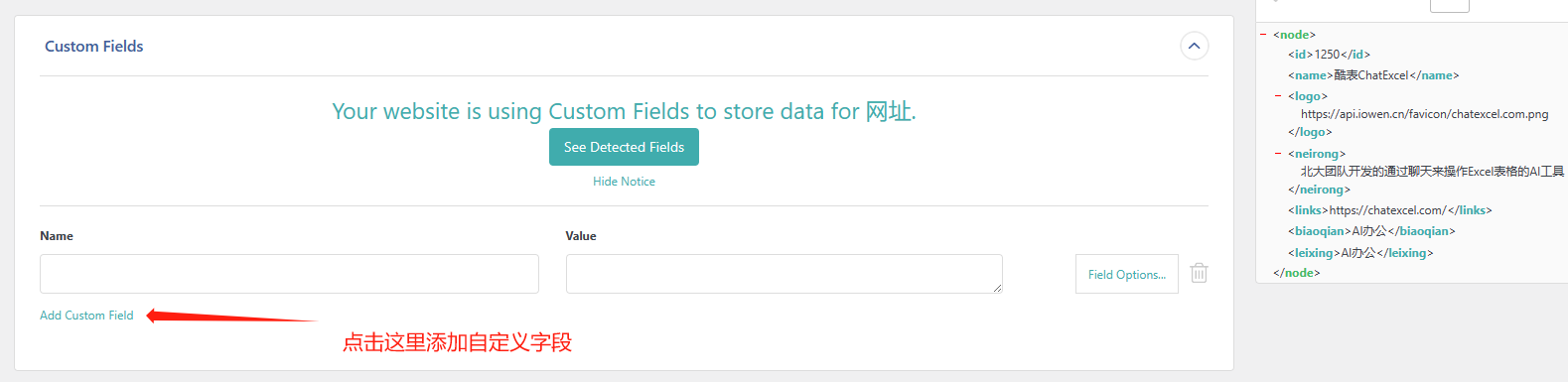The width and height of the screenshot is (1568, 382).
Task: Select the leixing element AI办公
Action: tap(1360, 253)
